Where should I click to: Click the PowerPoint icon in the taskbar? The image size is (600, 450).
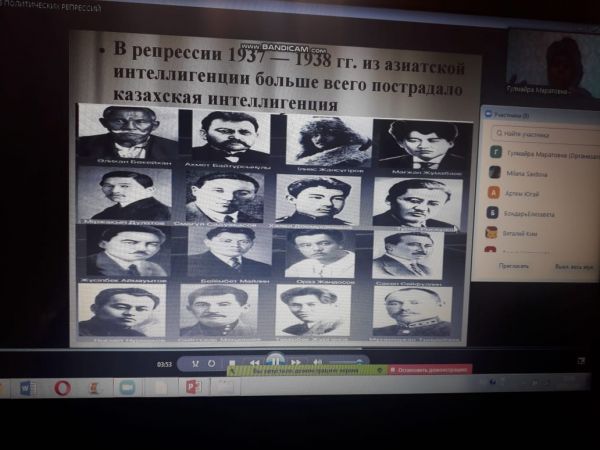192,387
